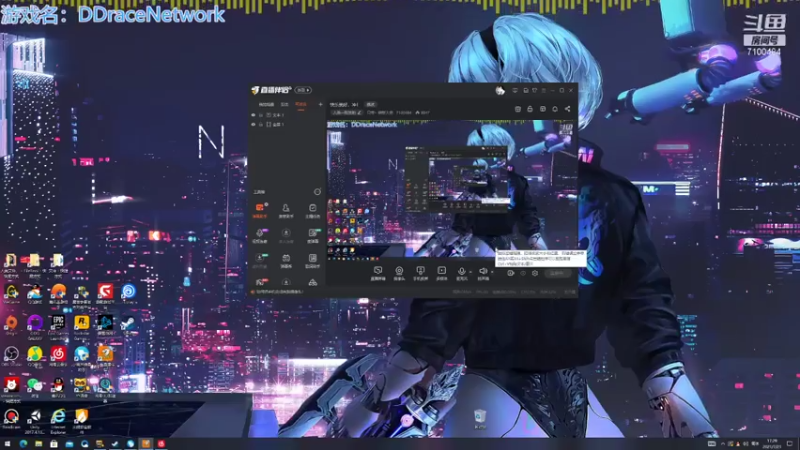
Task: Open the GOG Galaxy desktop shortcut
Action: tap(35, 327)
